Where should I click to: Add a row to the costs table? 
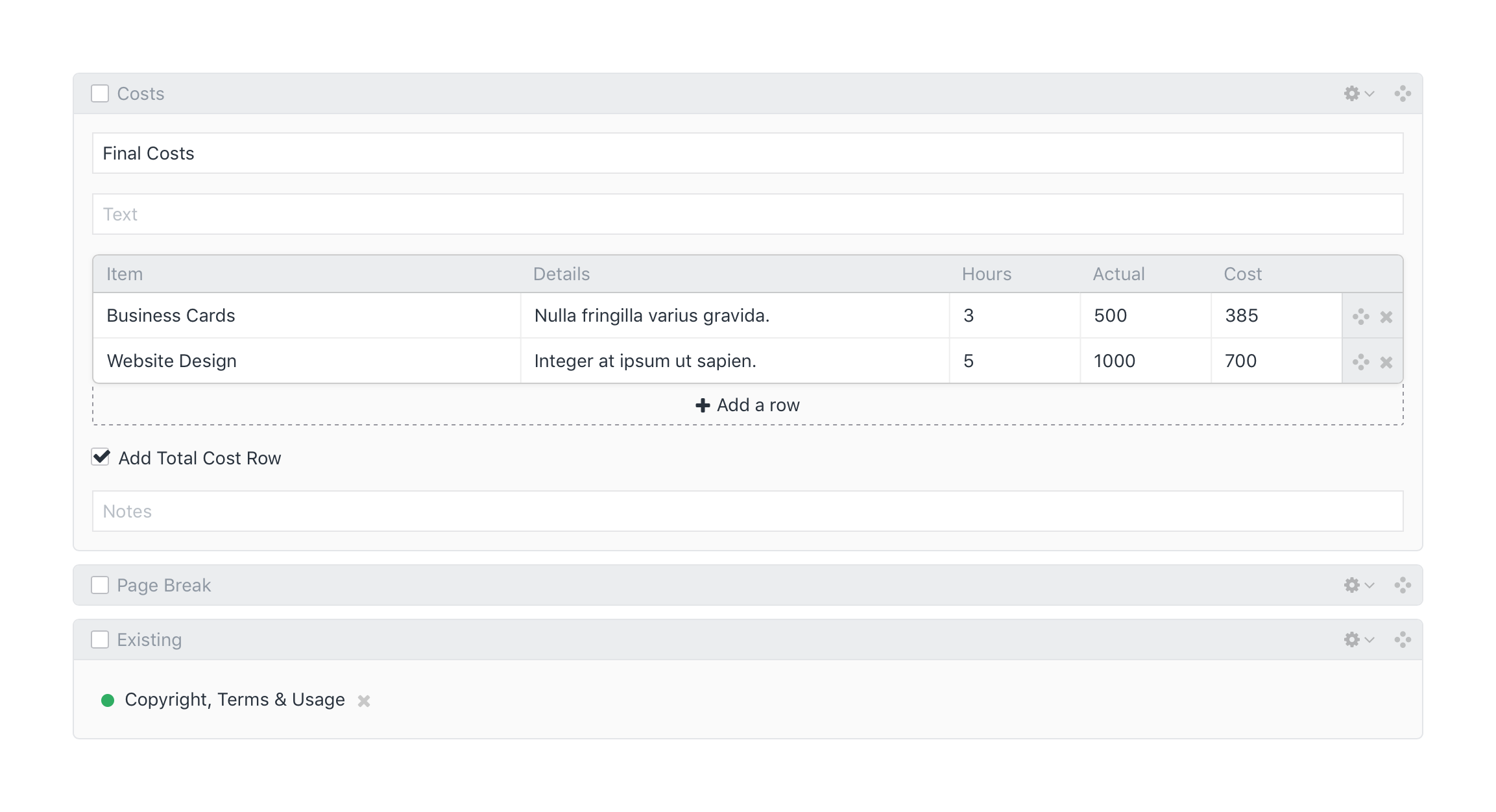click(748, 405)
